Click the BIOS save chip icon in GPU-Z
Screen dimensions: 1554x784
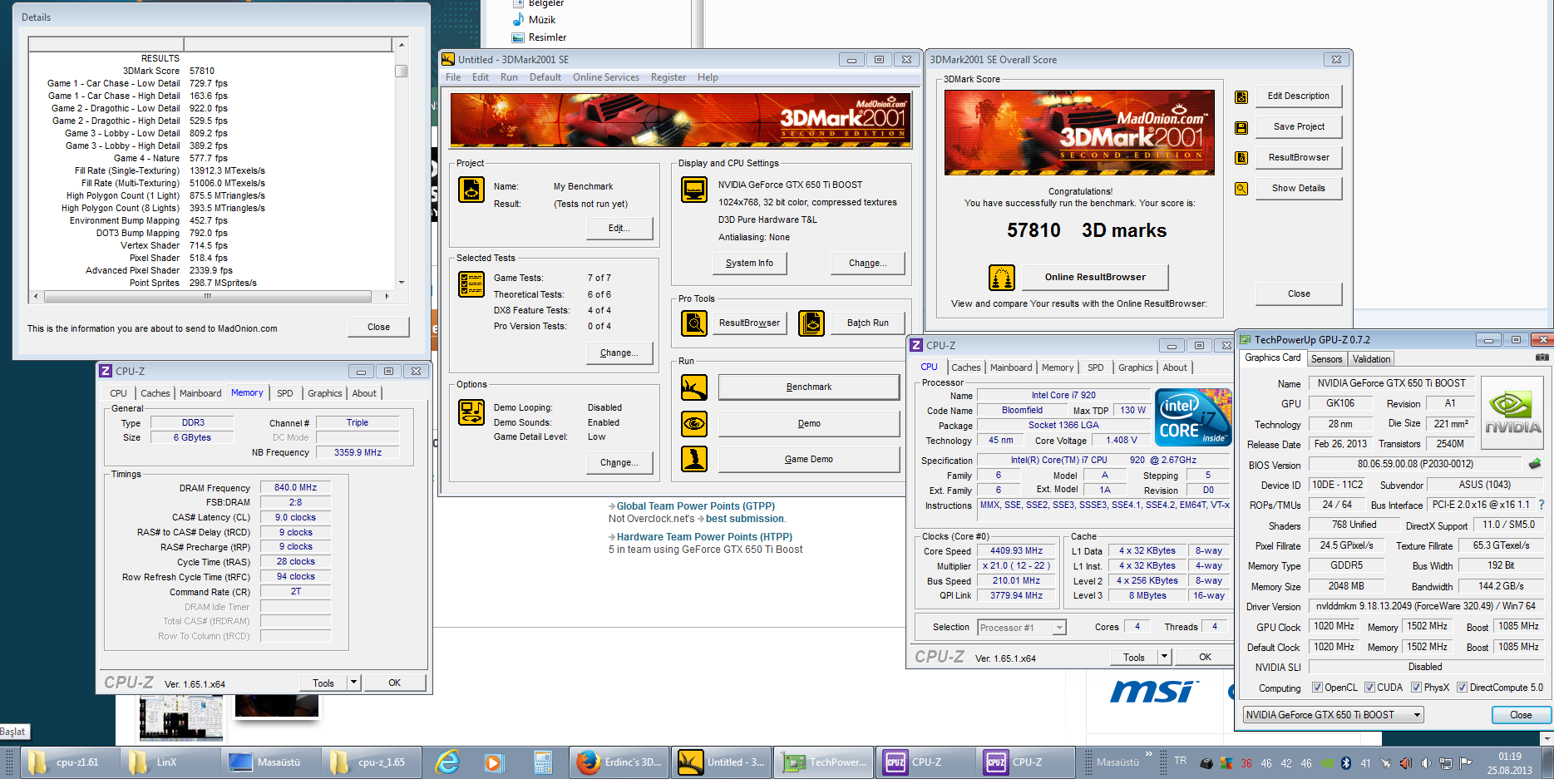pos(1535,464)
